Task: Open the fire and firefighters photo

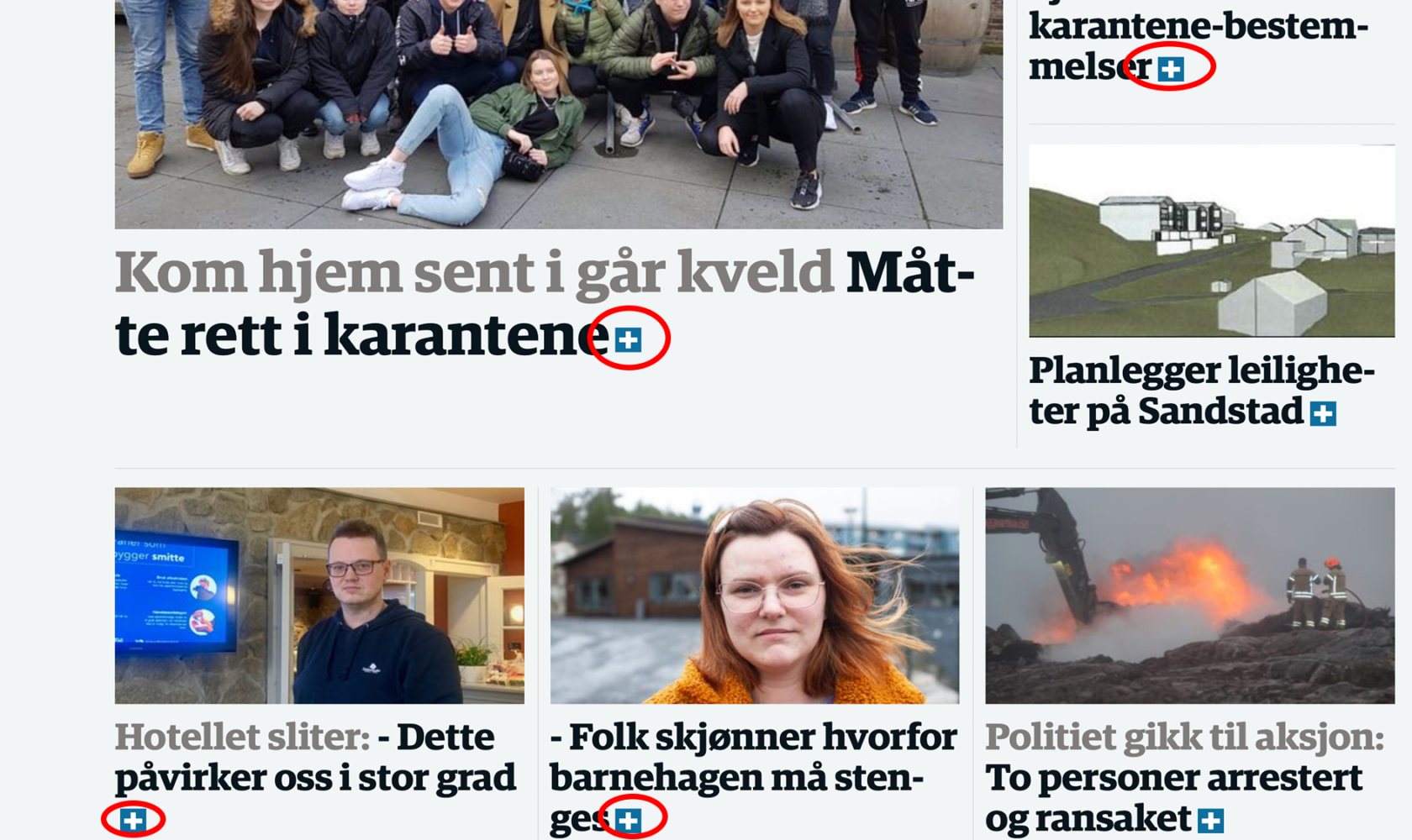Action: coord(1190,596)
